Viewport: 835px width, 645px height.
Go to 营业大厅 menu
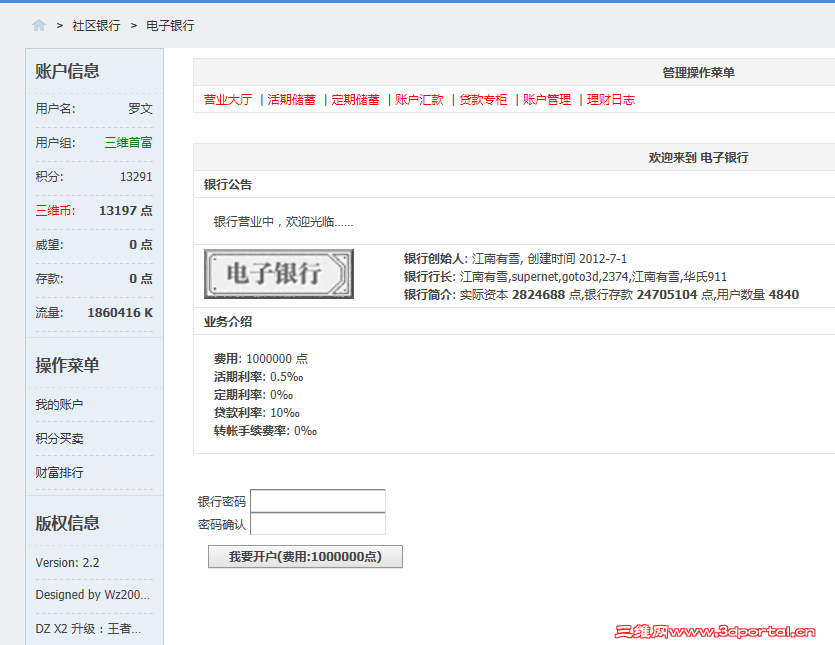228,100
